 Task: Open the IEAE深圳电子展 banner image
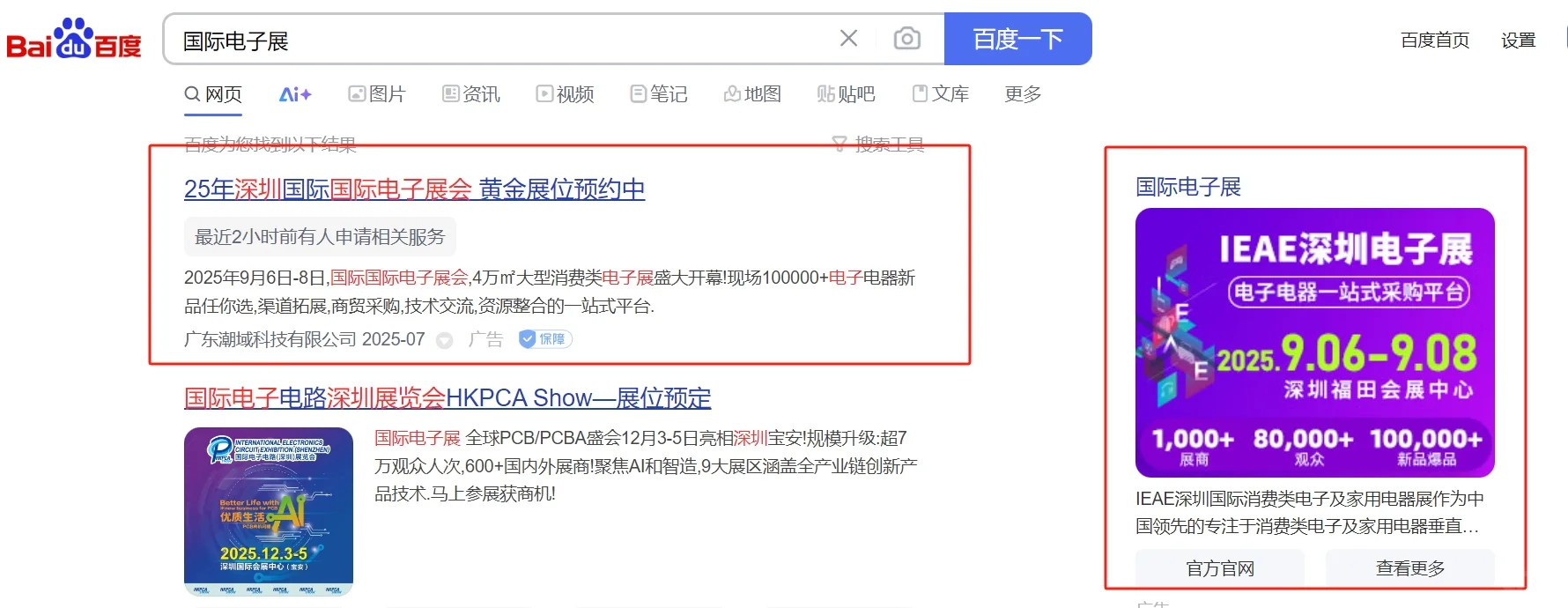[x=1315, y=343]
